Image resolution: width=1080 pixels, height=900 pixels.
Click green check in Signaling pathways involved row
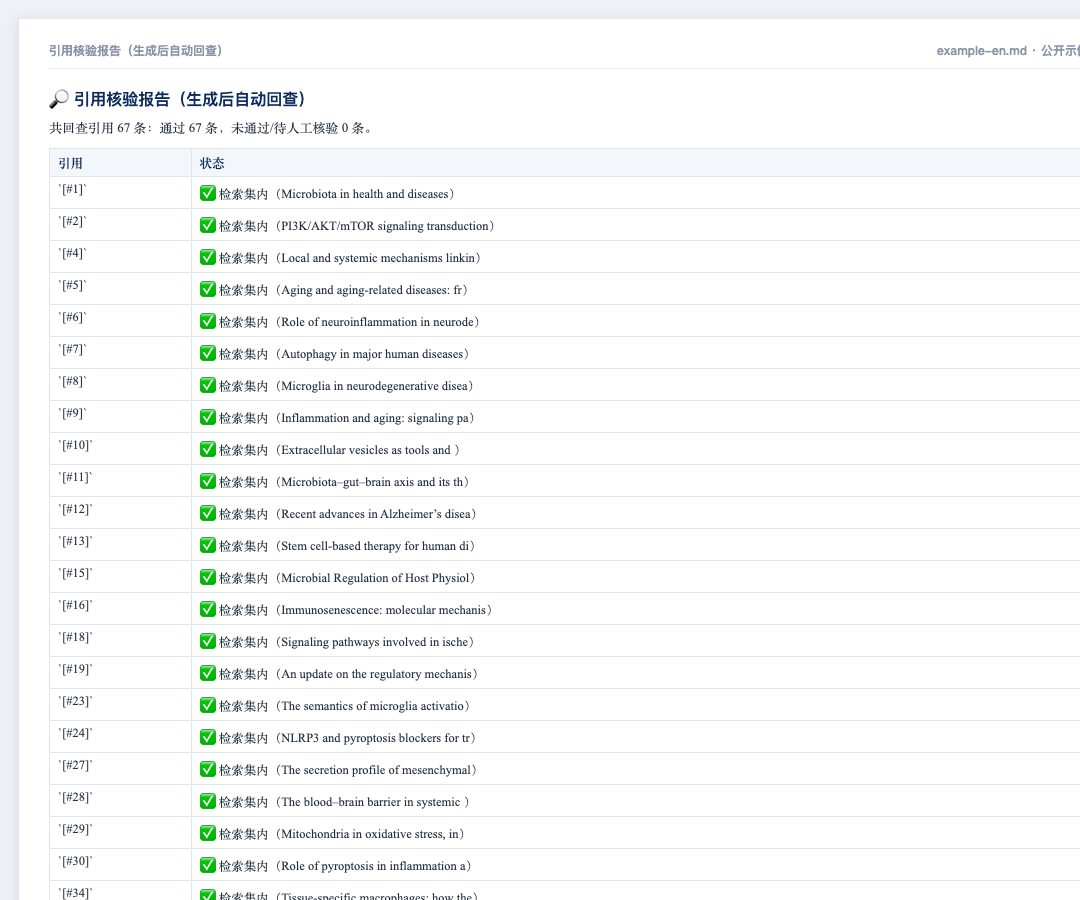pyautogui.click(x=208, y=642)
